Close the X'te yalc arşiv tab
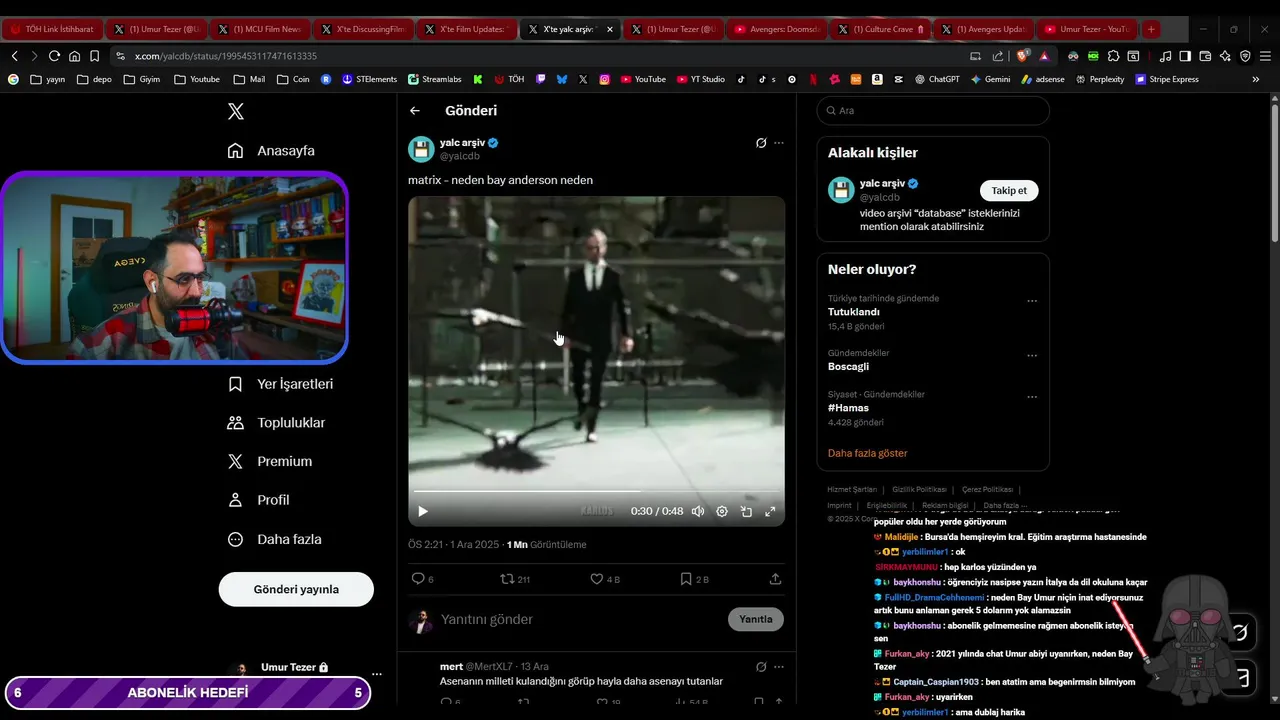The width and height of the screenshot is (1280, 720). 610,30
